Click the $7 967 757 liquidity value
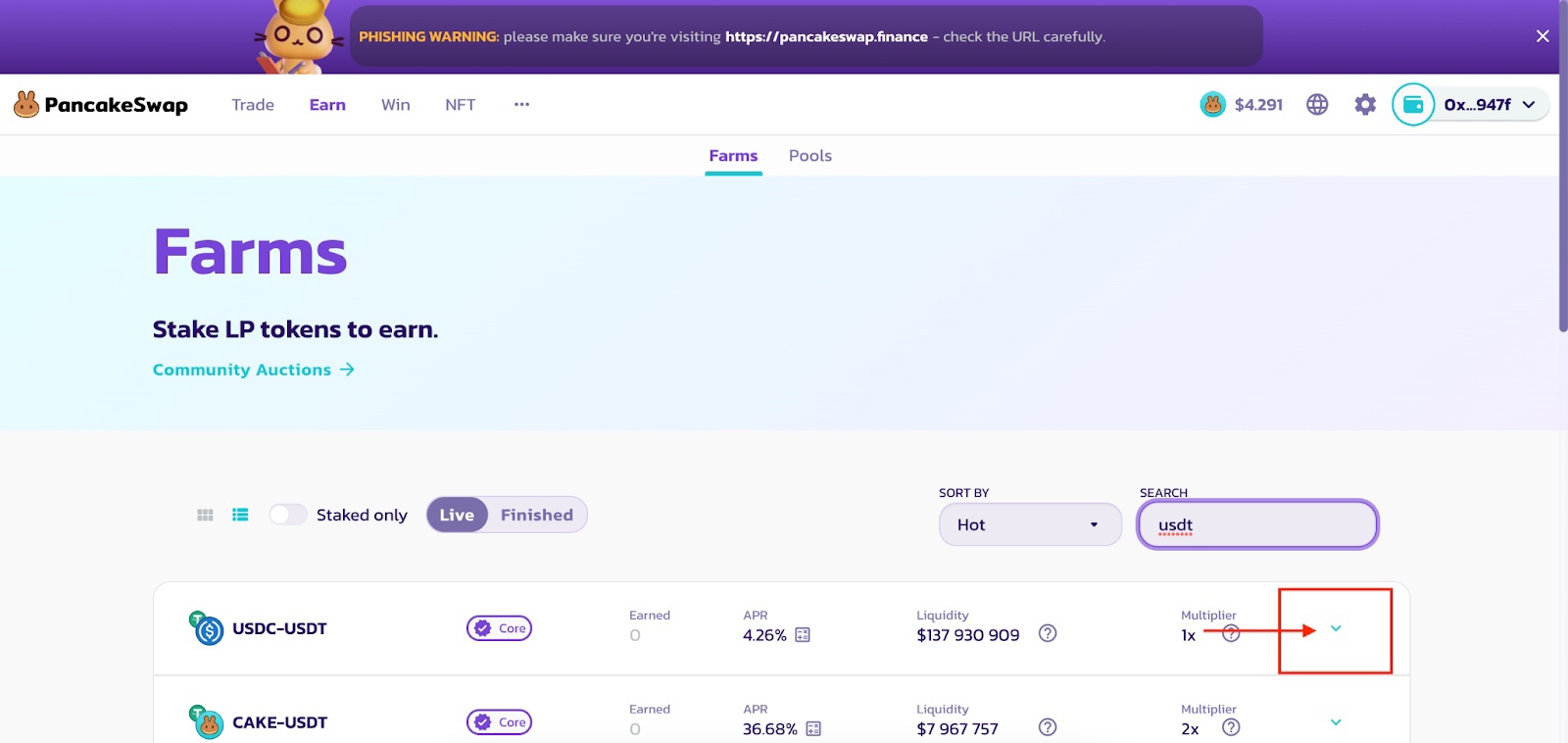This screenshot has width=1568, height=743. tap(957, 729)
